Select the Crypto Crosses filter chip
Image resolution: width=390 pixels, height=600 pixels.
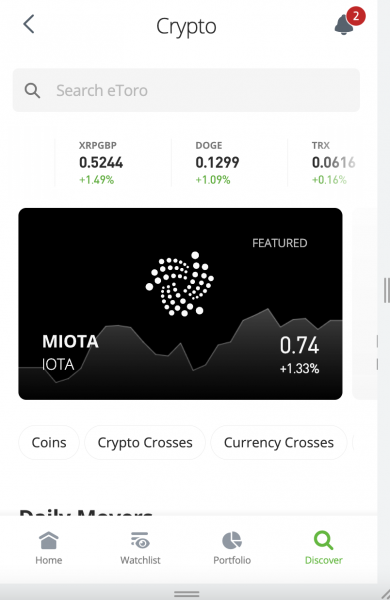(x=145, y=442)
